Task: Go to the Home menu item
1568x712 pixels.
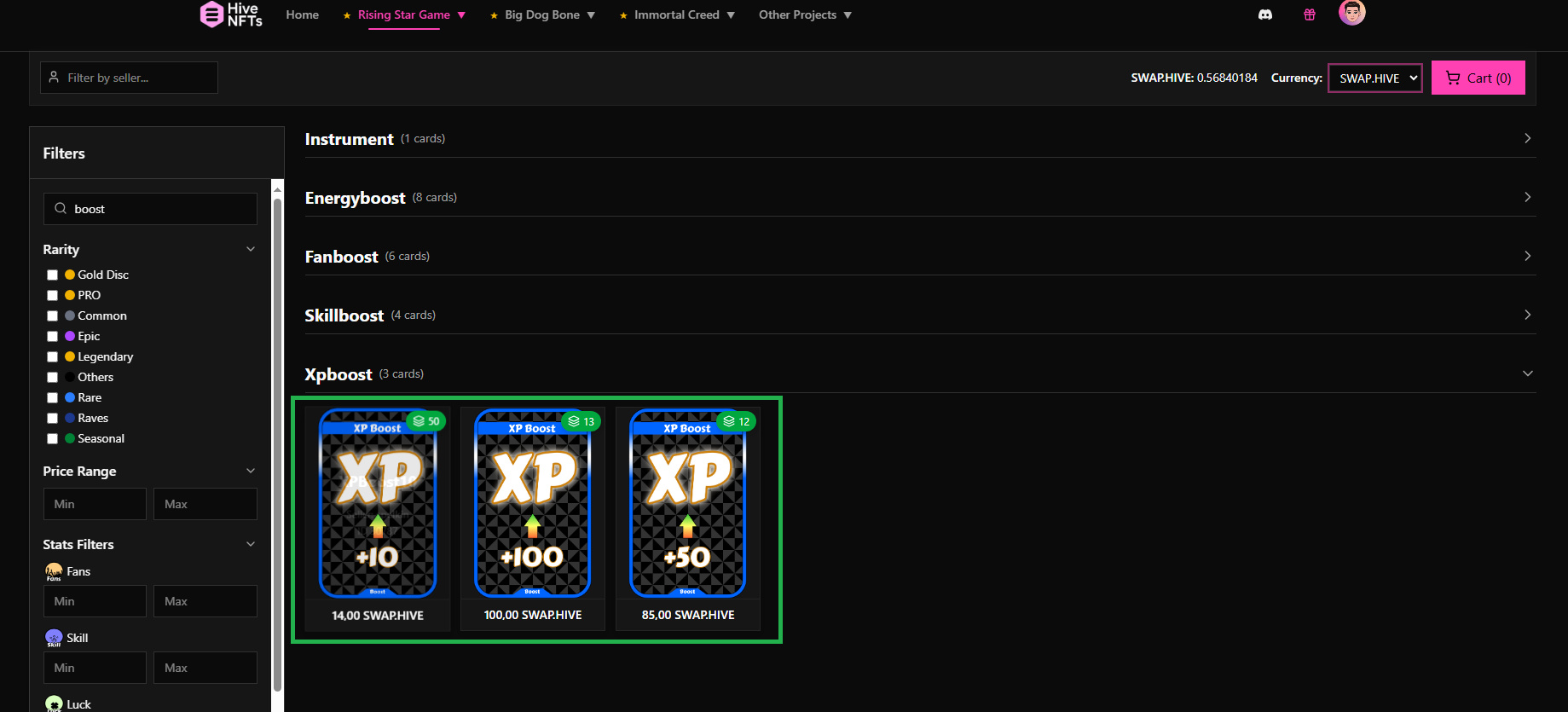Action: click(303, 14)
